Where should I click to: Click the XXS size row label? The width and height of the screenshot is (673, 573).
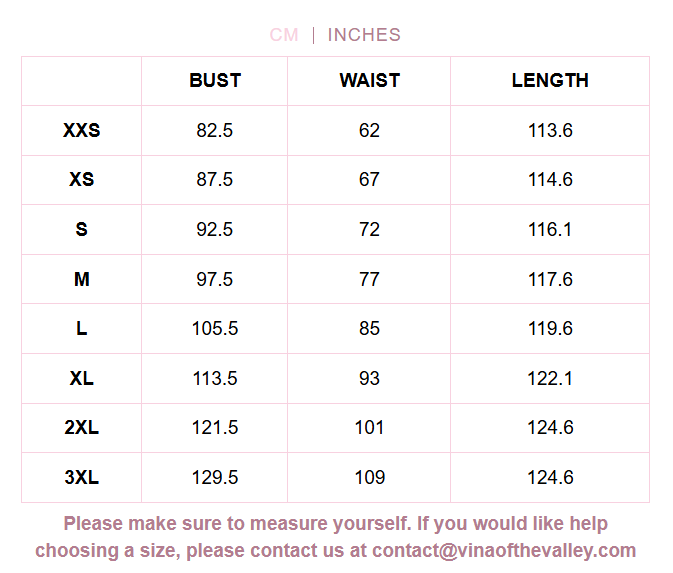(82, 131)
